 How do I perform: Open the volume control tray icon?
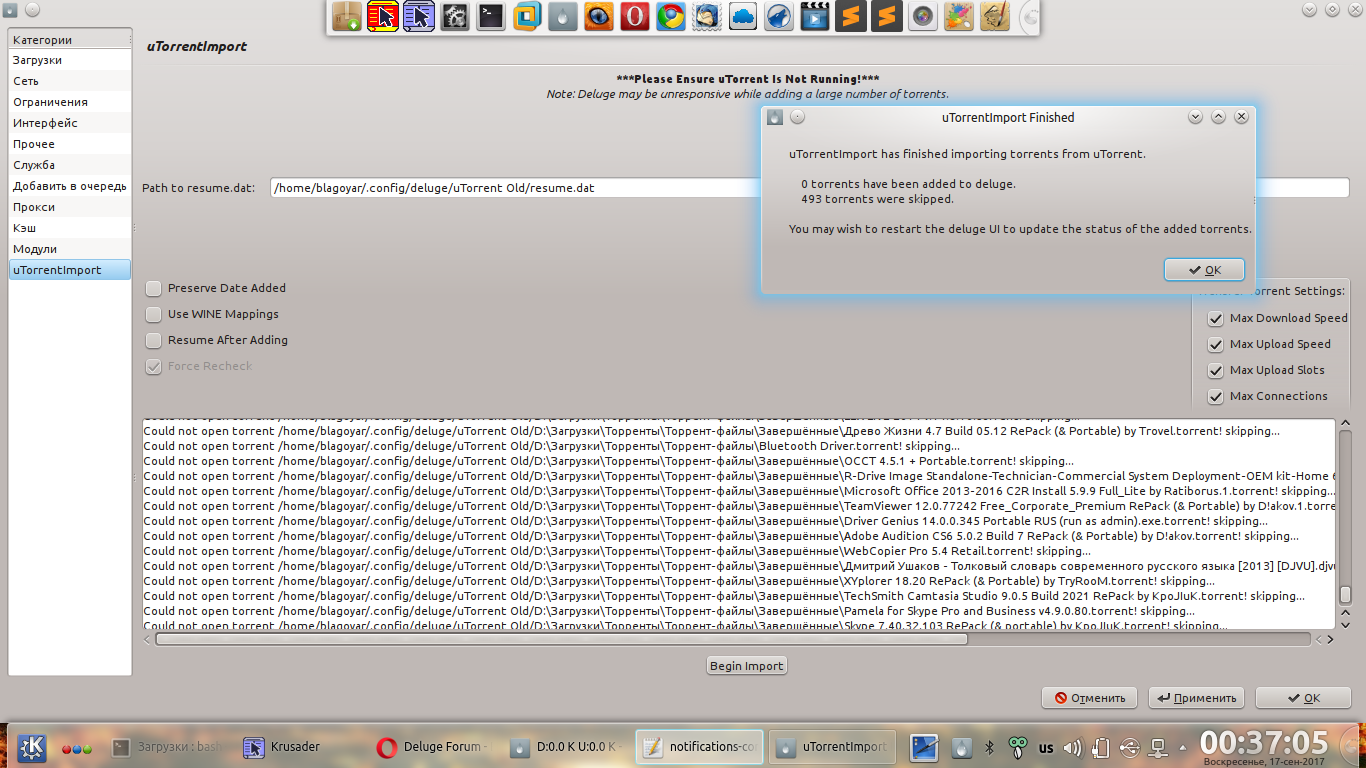(1073, 747)
